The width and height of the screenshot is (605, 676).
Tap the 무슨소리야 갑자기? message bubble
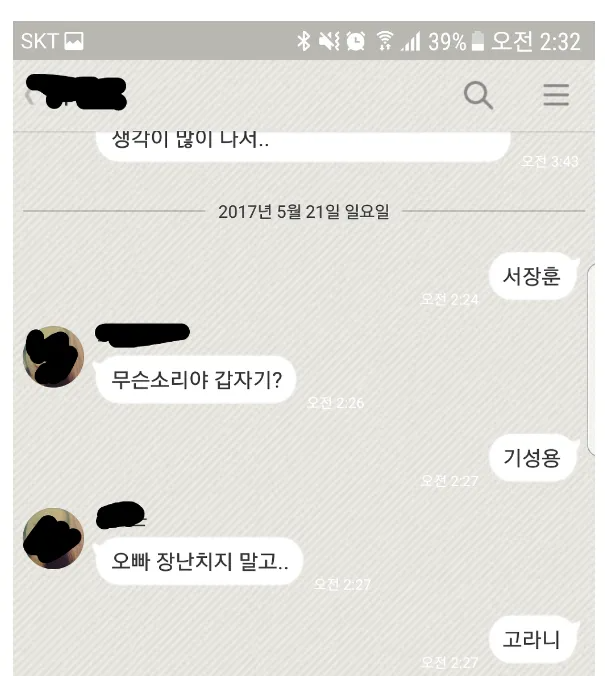[196, 380]
